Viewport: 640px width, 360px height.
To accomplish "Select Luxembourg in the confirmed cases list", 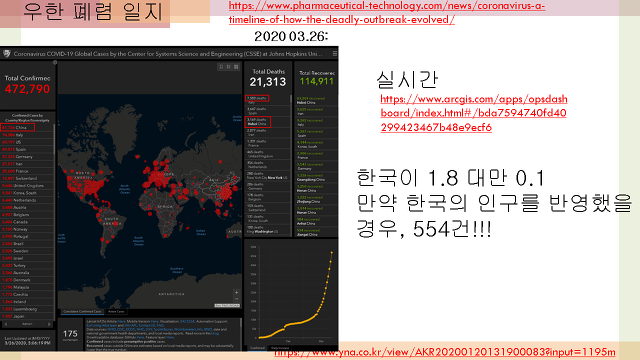I will pos(27,309).
